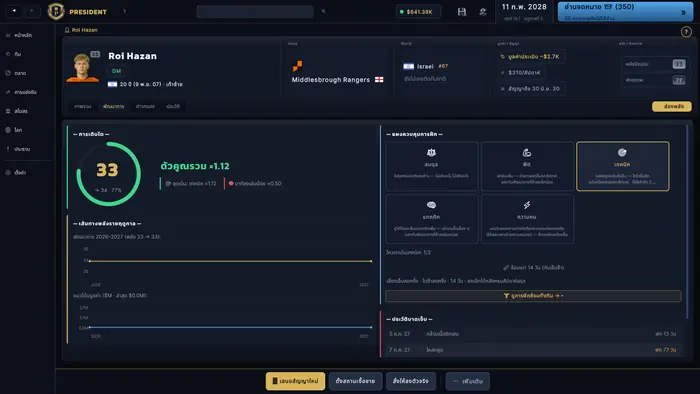Click the bell icon beside Roi Hazan breadcrumb

point(67,30)
